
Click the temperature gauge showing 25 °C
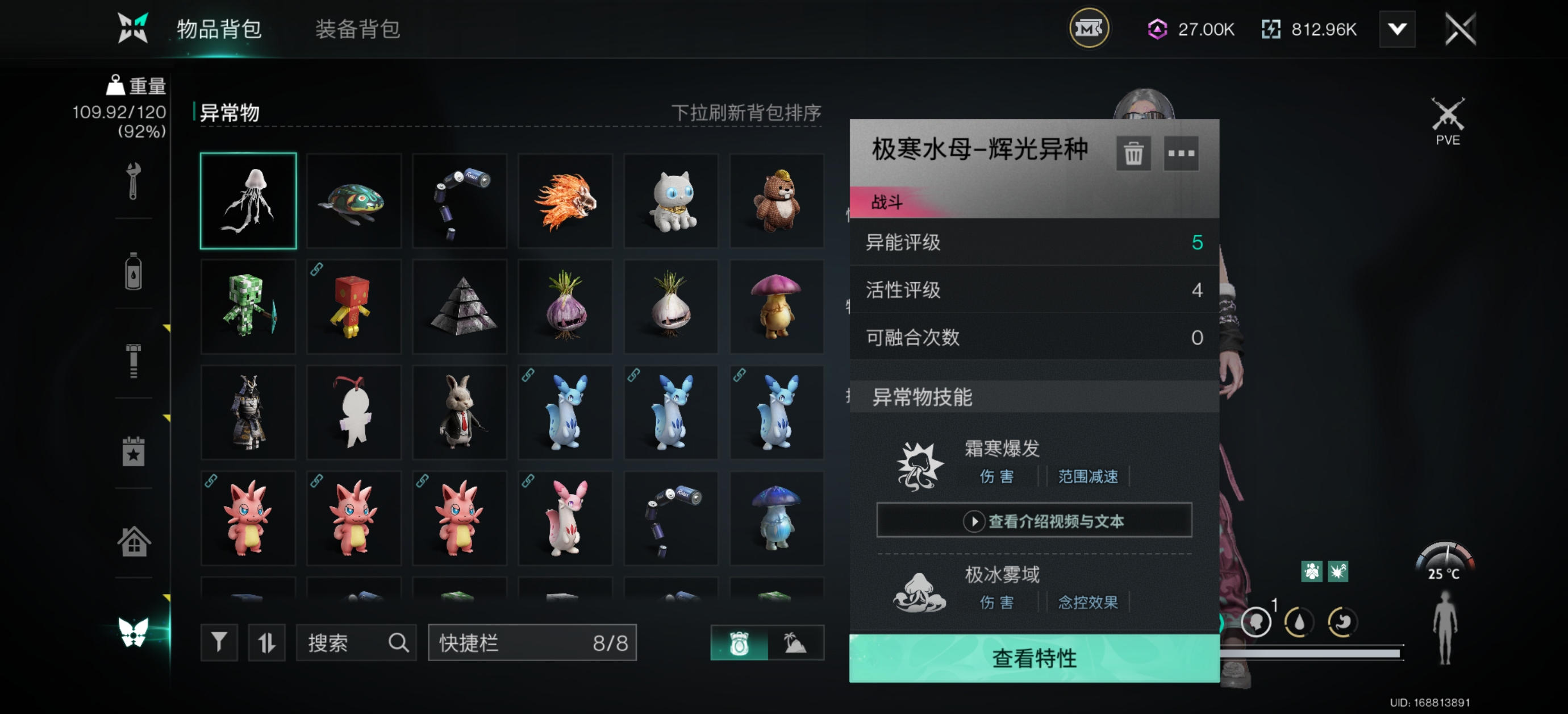coord(1444,562)
